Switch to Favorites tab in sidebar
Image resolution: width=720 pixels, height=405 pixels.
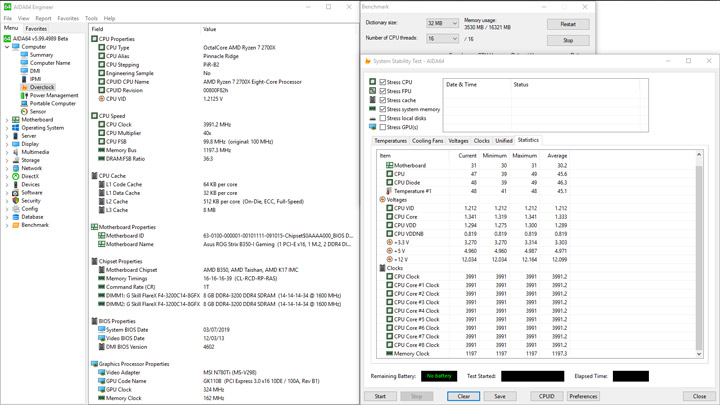(36, 28)
